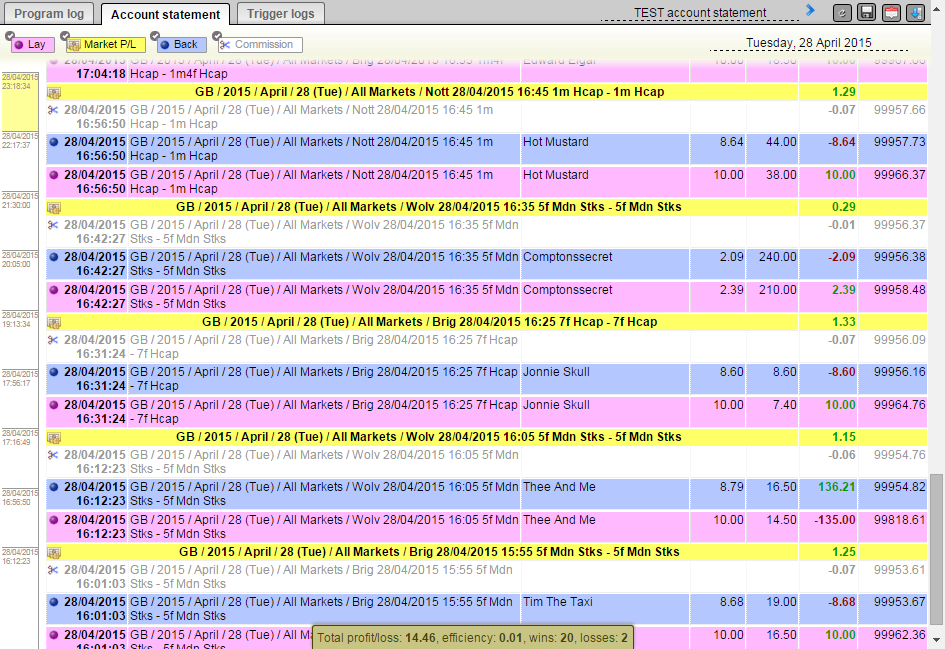945x649 pixels.
Task: Click the 240.00 odds value
Action: pyautogui.click(x=777, y=257)
